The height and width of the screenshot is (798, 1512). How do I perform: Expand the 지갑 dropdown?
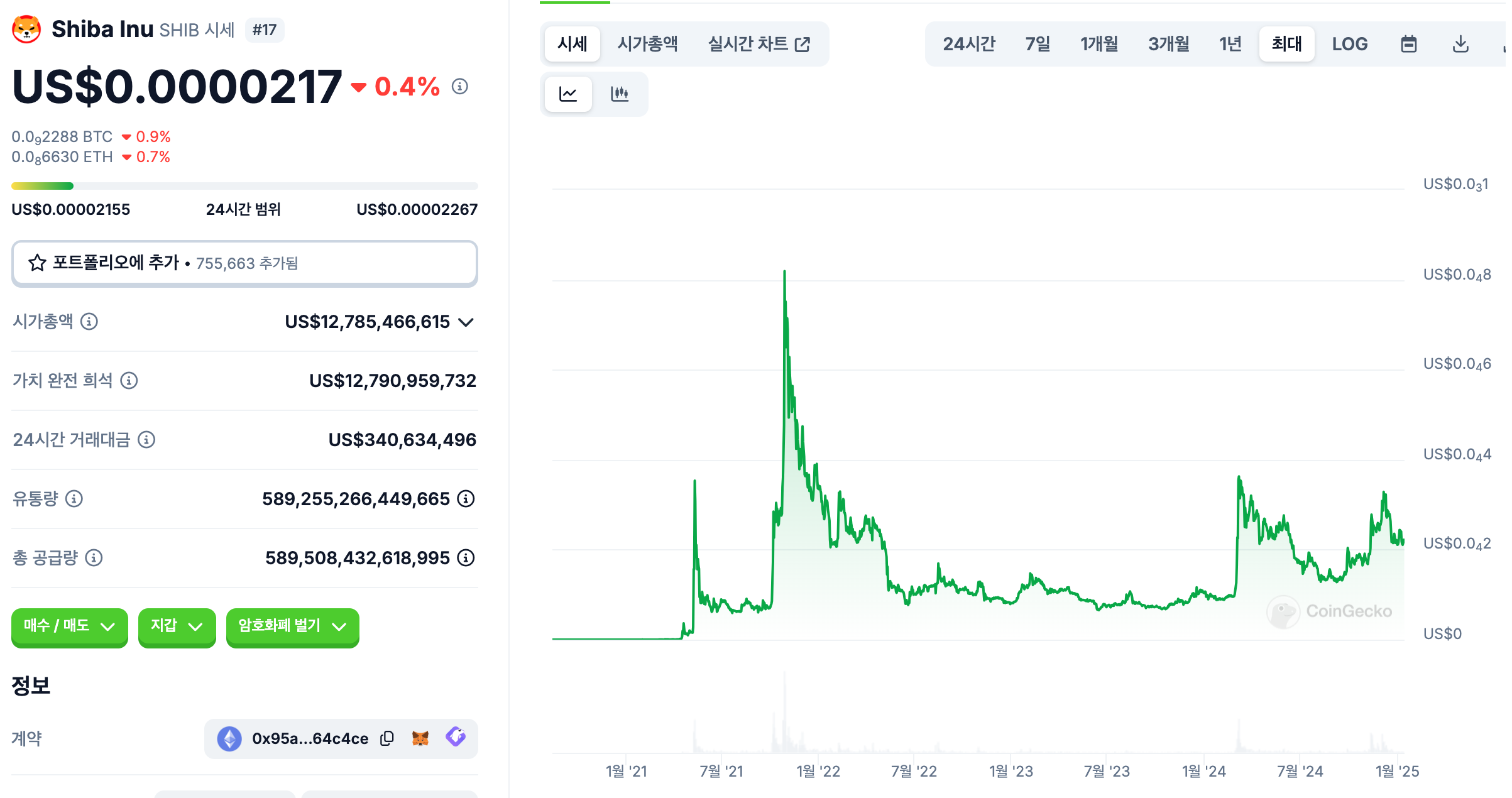177,626
